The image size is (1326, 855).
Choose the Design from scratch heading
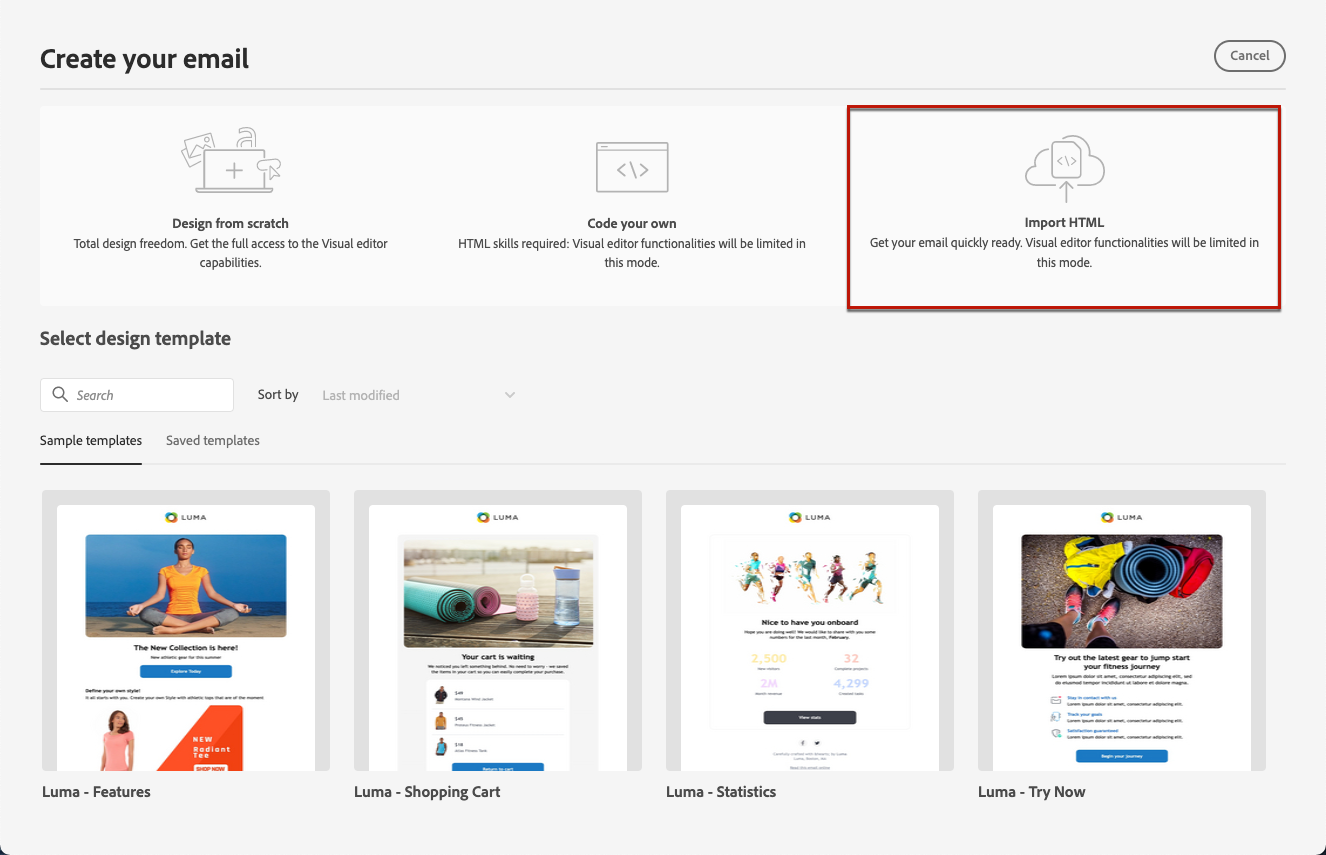pos(230,223)
